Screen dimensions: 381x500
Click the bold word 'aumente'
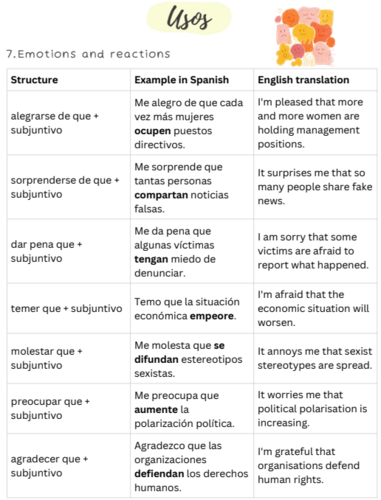pyautogui.click(x=156, y=409)
